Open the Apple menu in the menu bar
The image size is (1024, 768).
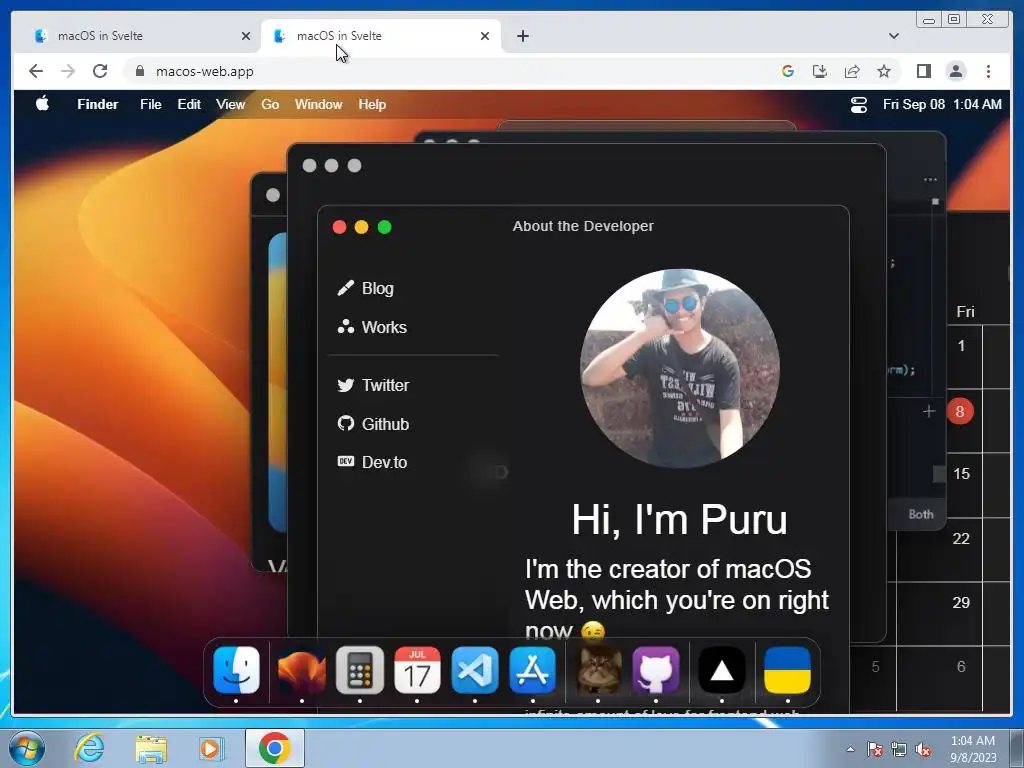(42, 104)
